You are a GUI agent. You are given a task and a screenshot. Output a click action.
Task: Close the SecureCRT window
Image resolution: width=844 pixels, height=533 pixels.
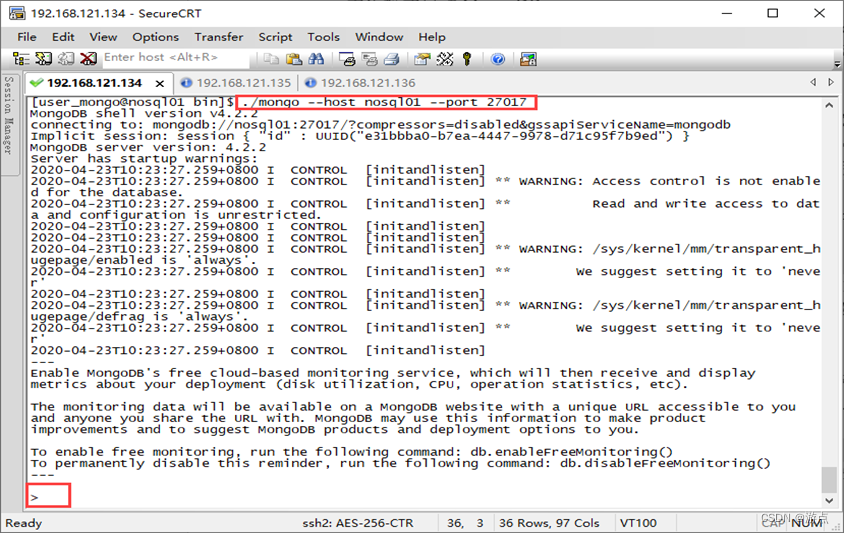(x=819, y=13)
